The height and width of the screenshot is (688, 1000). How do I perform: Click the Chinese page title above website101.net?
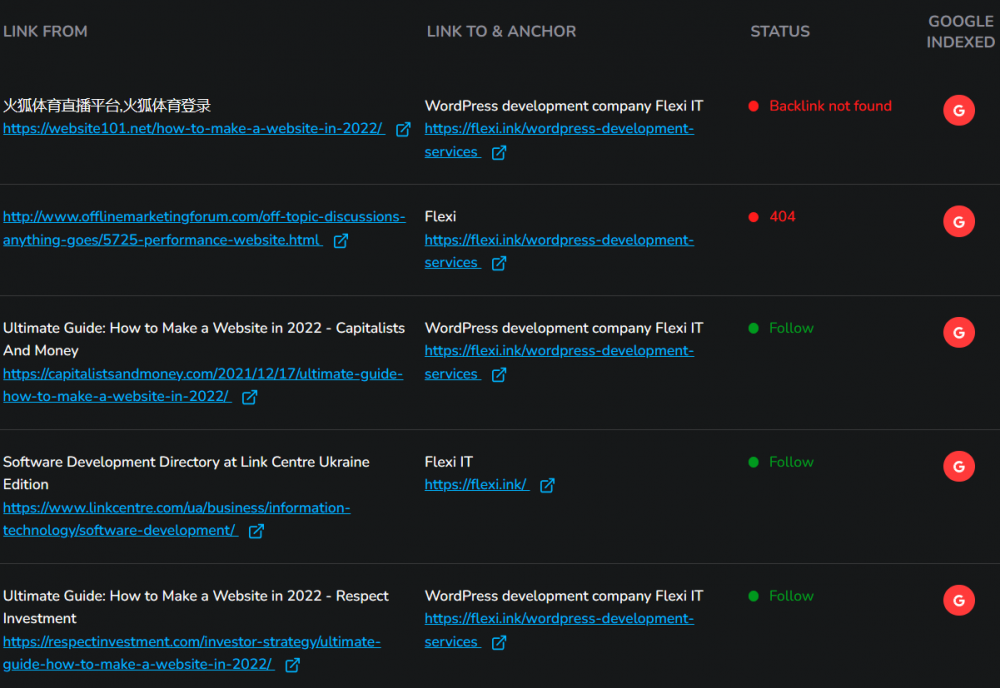107,105
